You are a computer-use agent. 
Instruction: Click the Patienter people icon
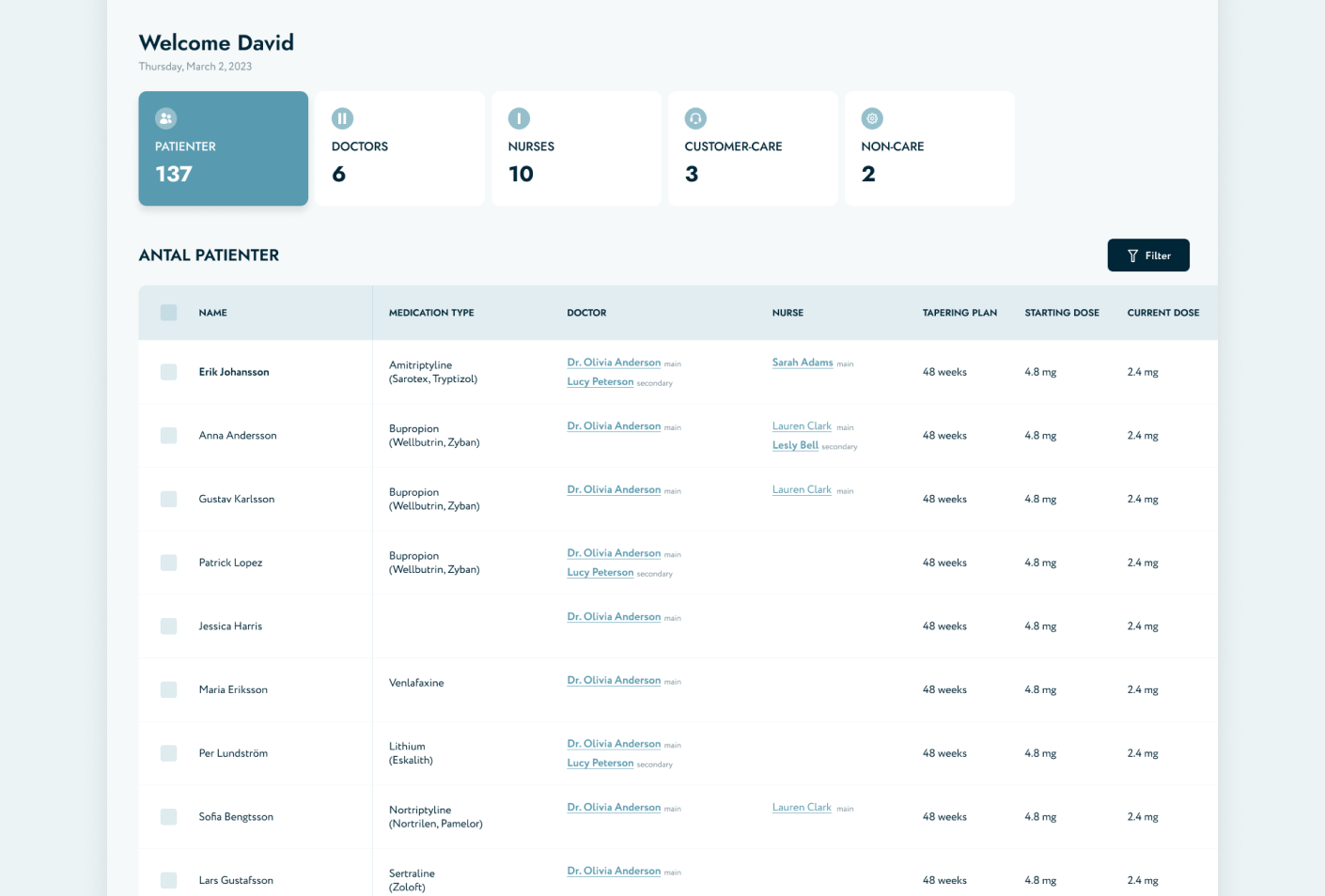coord(166,118)
